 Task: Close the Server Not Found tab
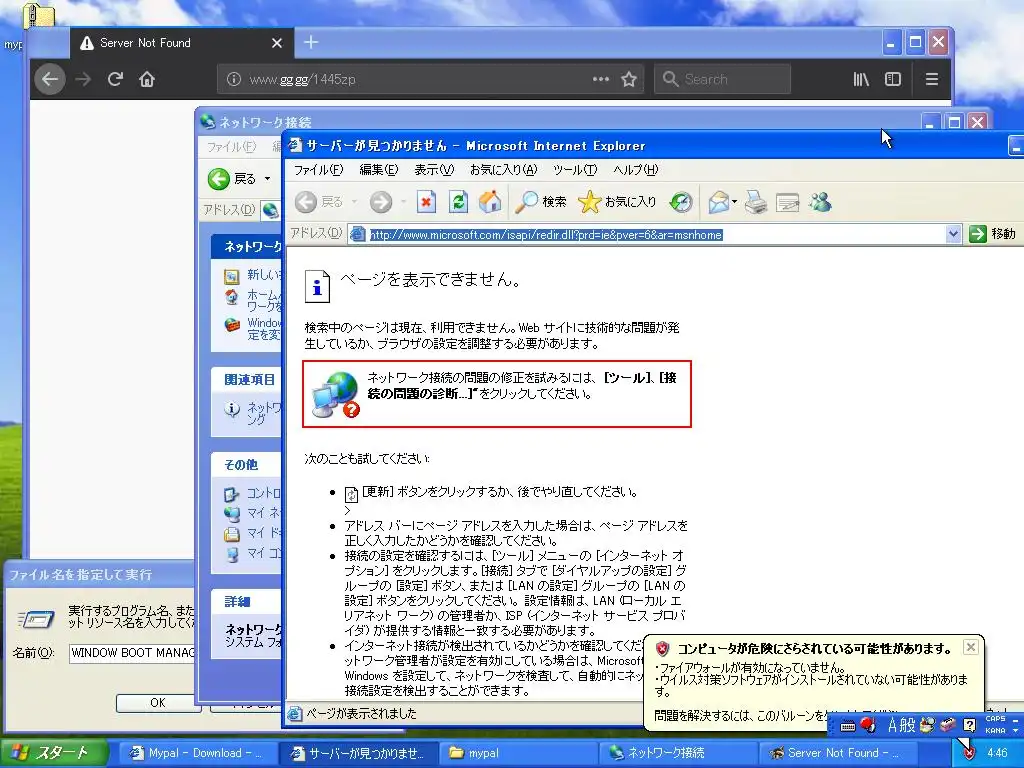[x=277, y=43]
